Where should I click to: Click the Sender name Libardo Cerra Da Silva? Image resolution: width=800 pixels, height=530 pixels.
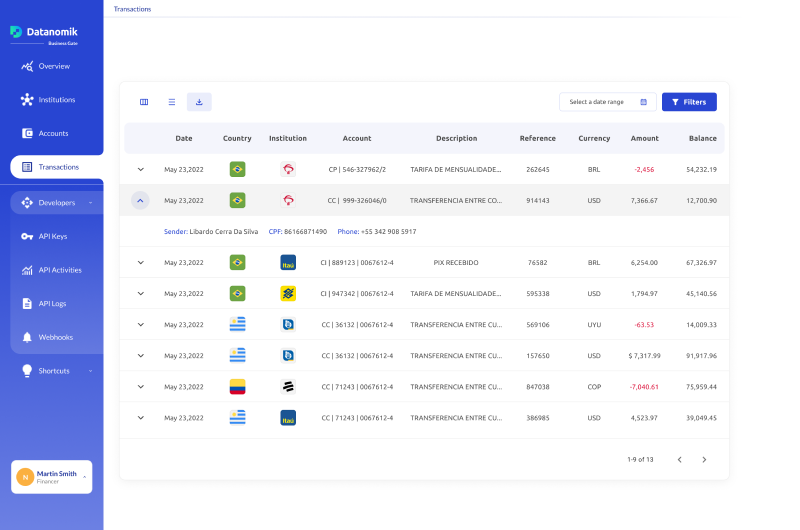tap(223, 232)
